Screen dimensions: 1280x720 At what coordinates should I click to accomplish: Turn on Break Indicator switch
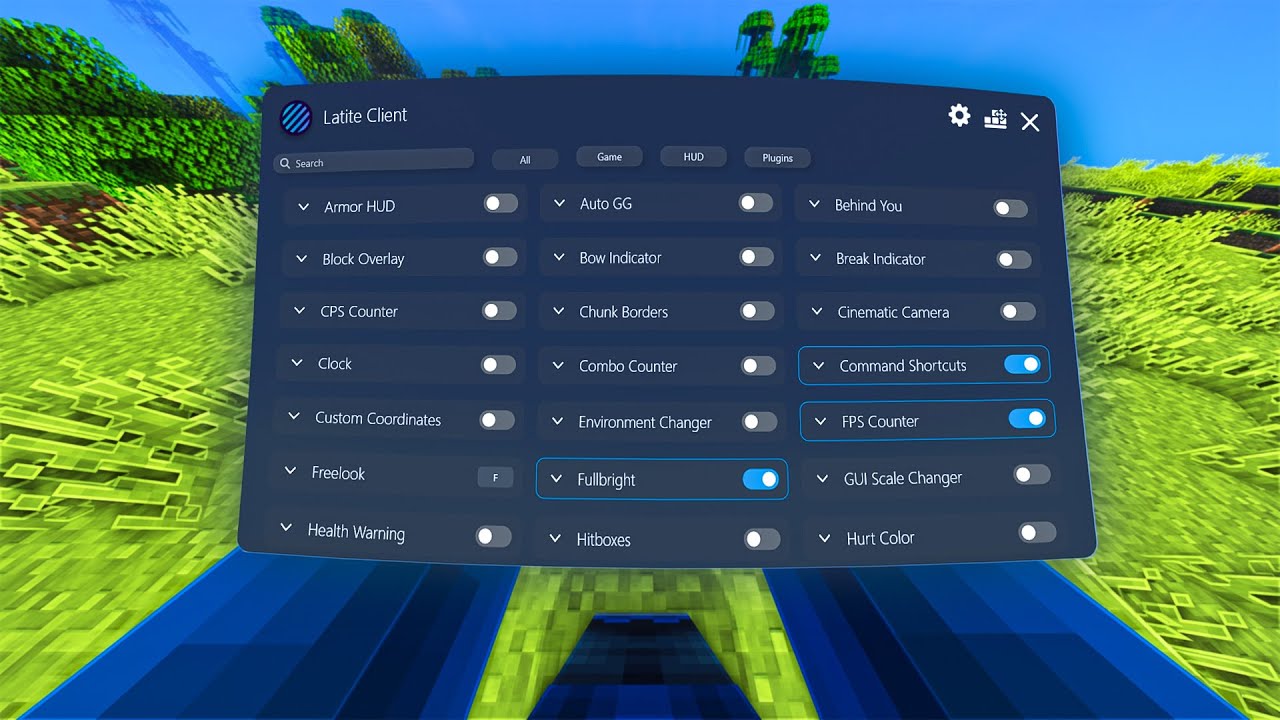tap(1014, 259)
